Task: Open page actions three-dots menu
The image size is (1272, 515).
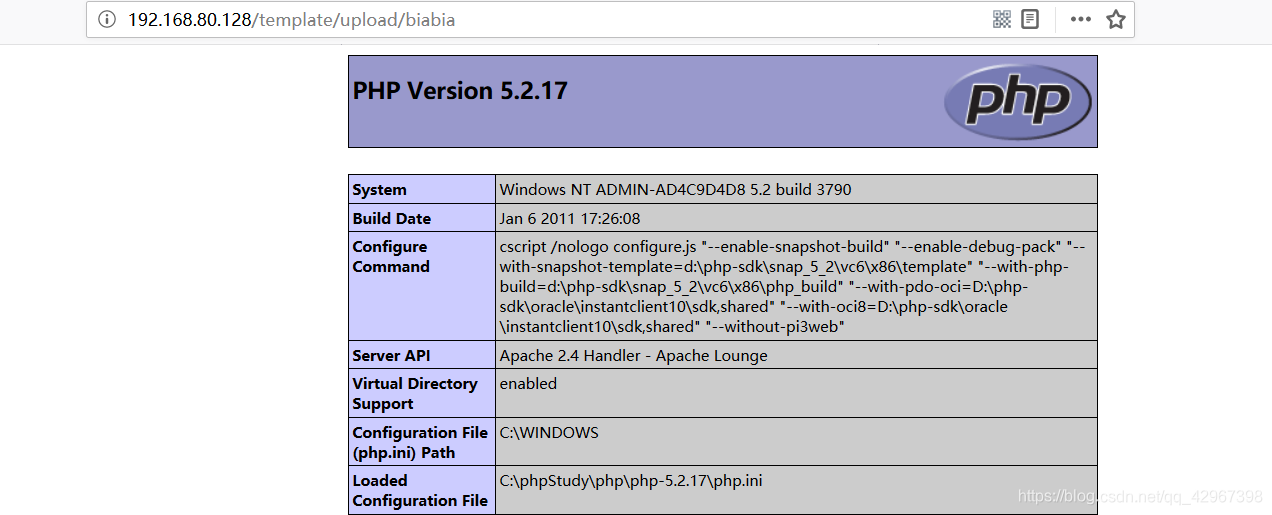Action: pos(1081,20)
